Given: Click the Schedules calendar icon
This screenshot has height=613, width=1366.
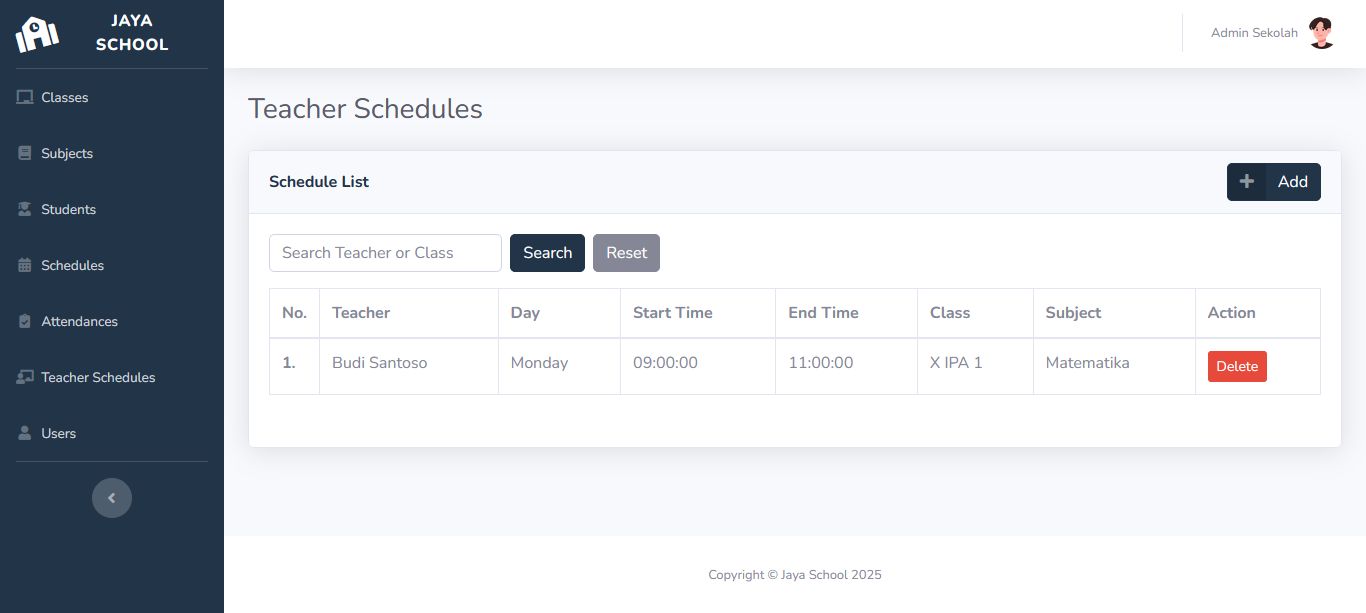Looking at the screenshot, I should pyautogui.click(x=25, y=265).
